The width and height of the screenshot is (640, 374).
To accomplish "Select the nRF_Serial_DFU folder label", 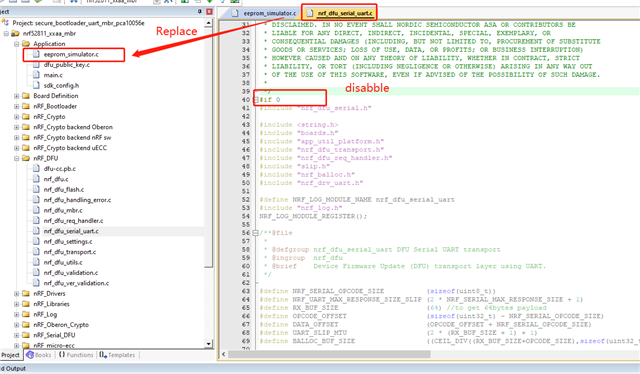I will [x=54, y=335].
